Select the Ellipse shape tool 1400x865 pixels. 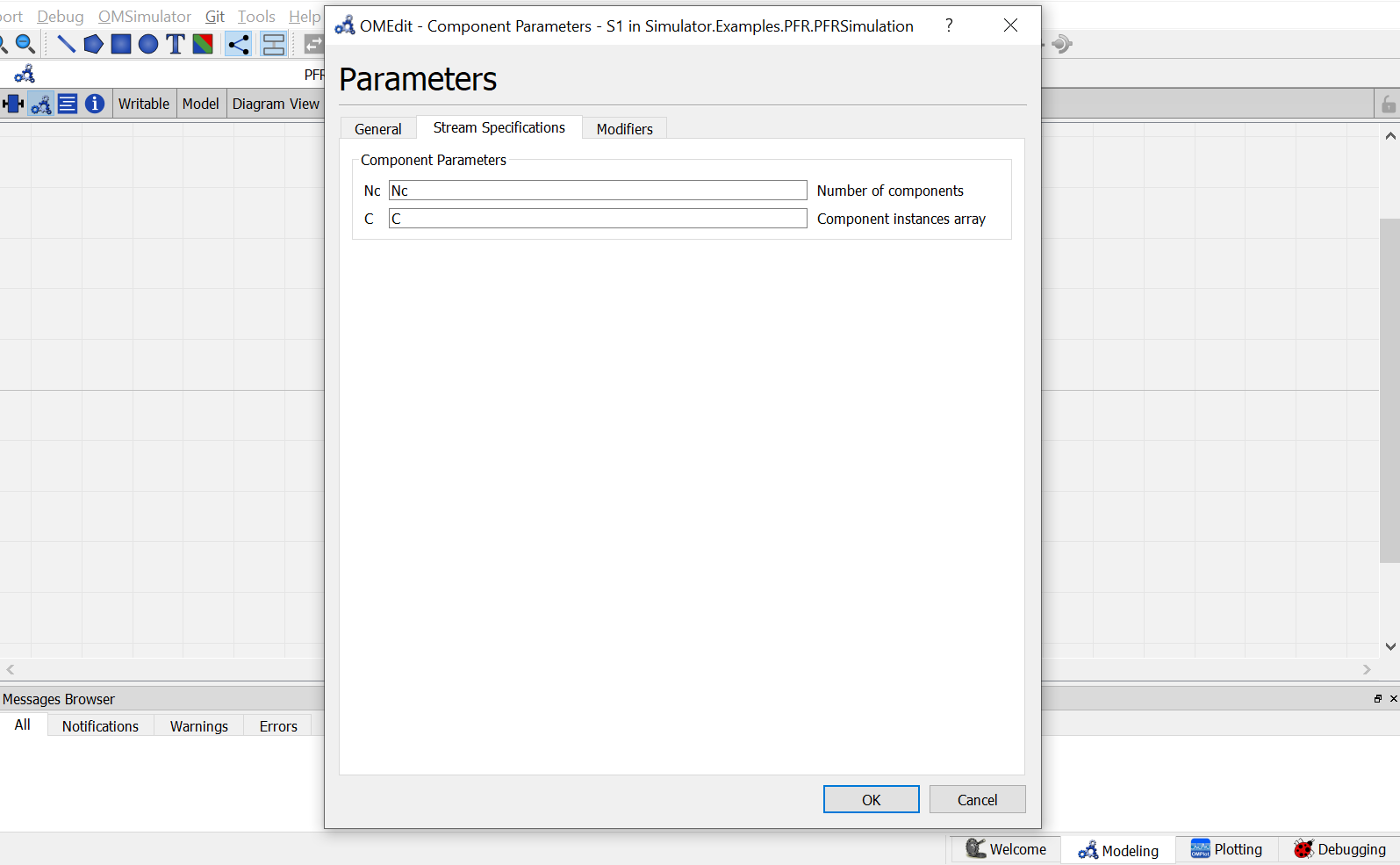(148, 44)
